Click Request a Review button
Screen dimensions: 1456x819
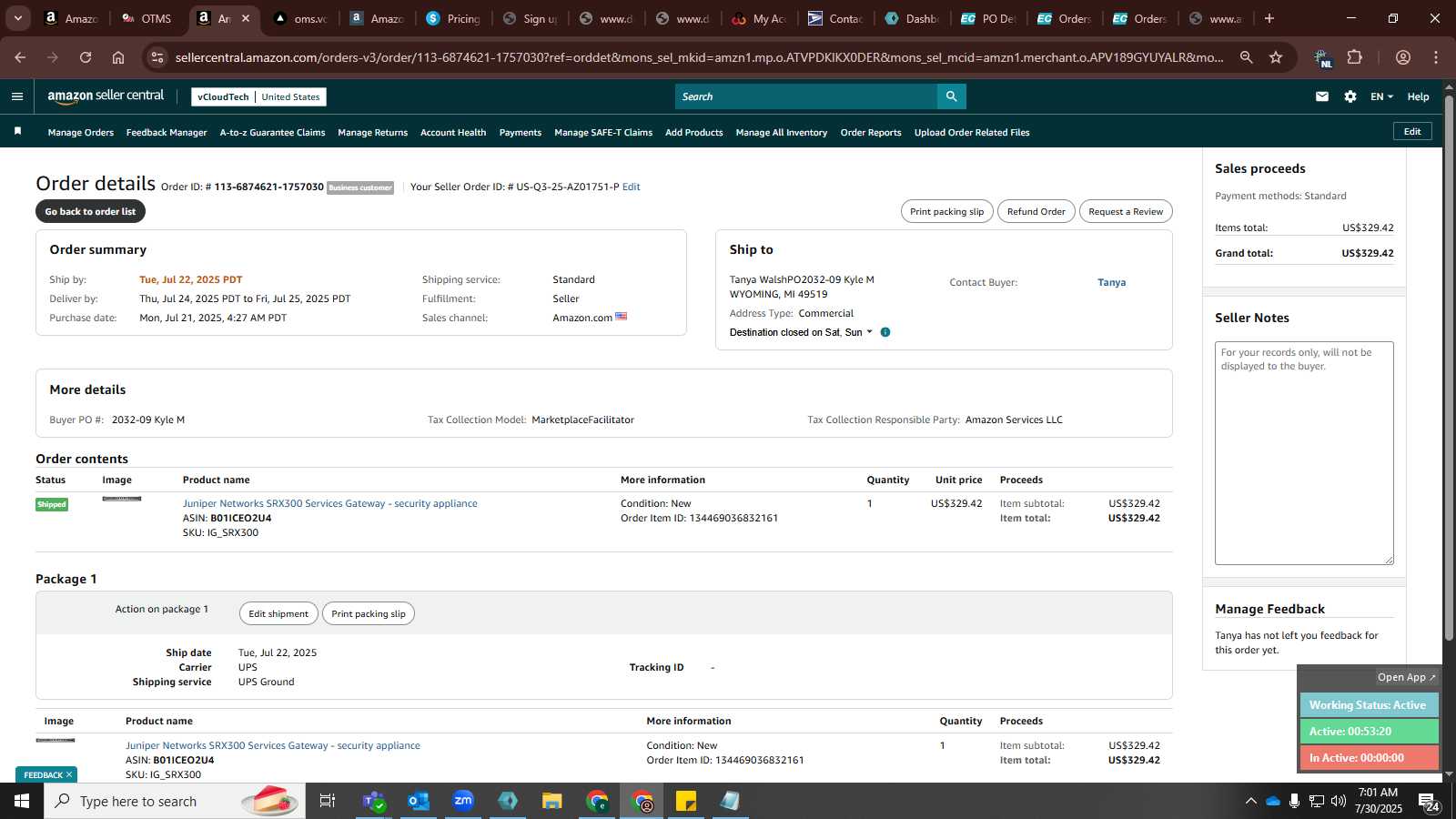pos(1126,212)
